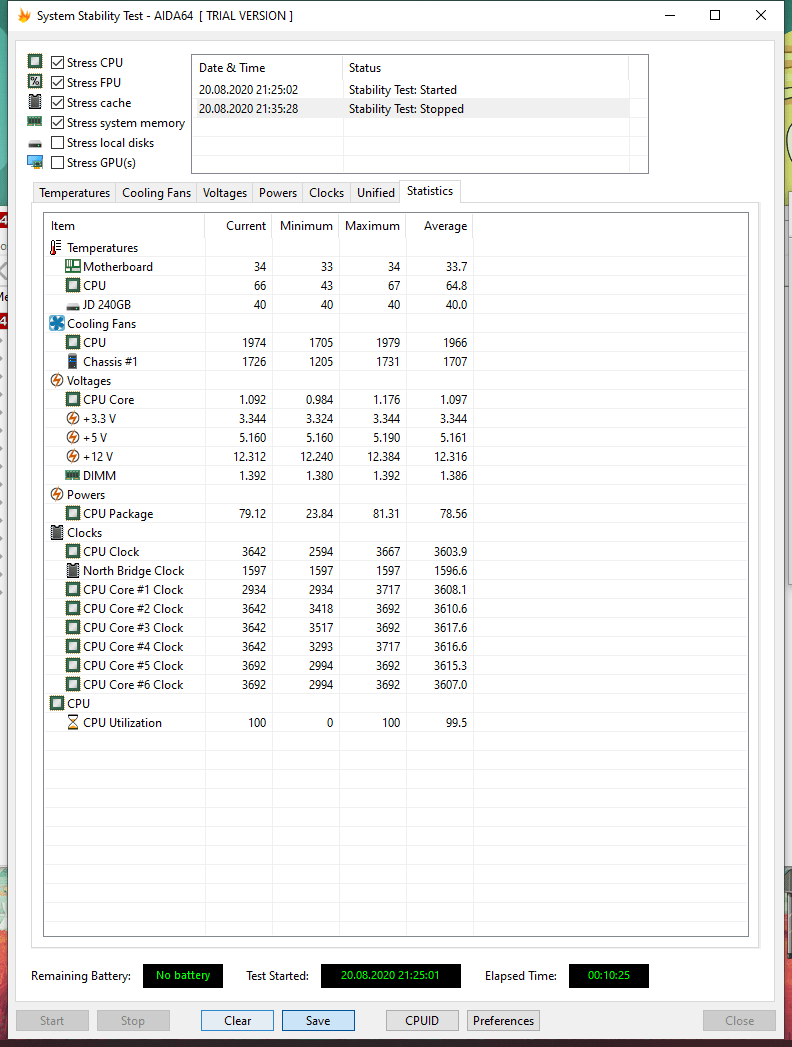Click the Minimum column header
Screen dimensions: 792x1047
click(306, 226)
